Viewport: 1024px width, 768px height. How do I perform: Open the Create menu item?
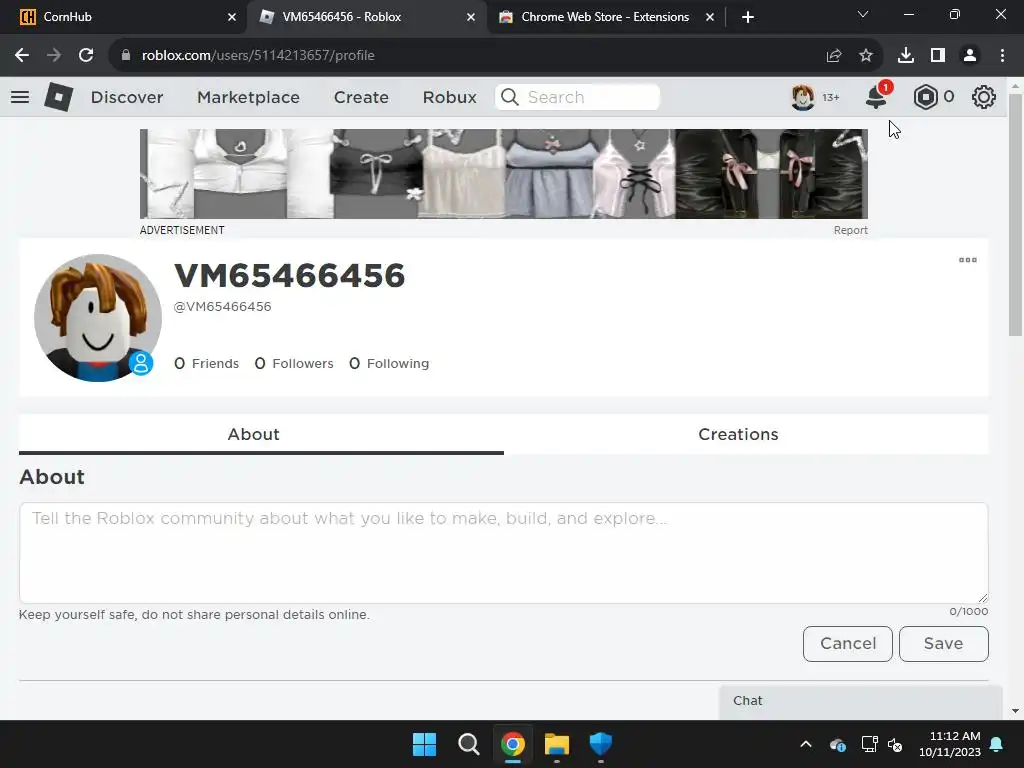361,97
